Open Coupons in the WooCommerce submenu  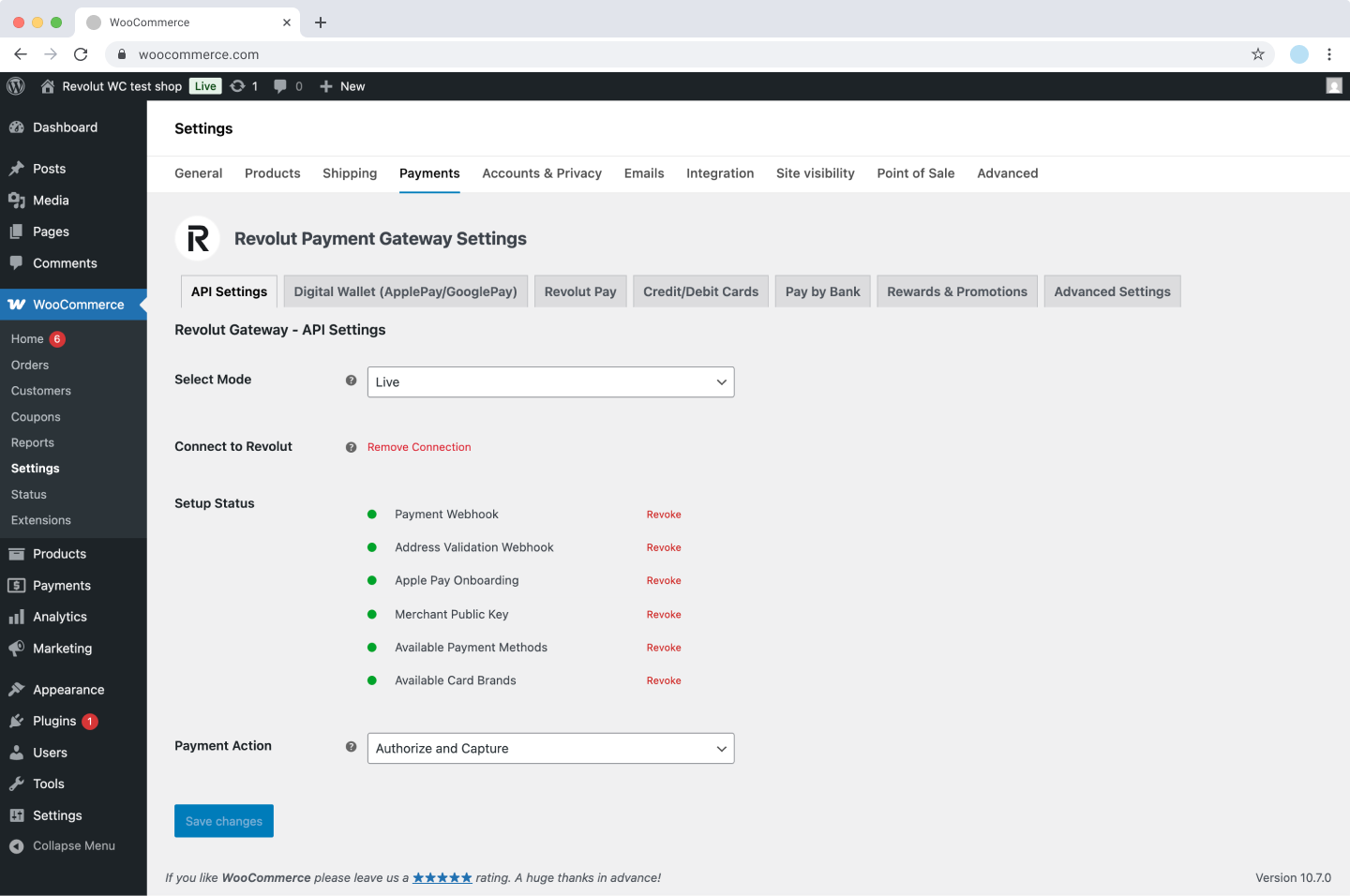36,417
